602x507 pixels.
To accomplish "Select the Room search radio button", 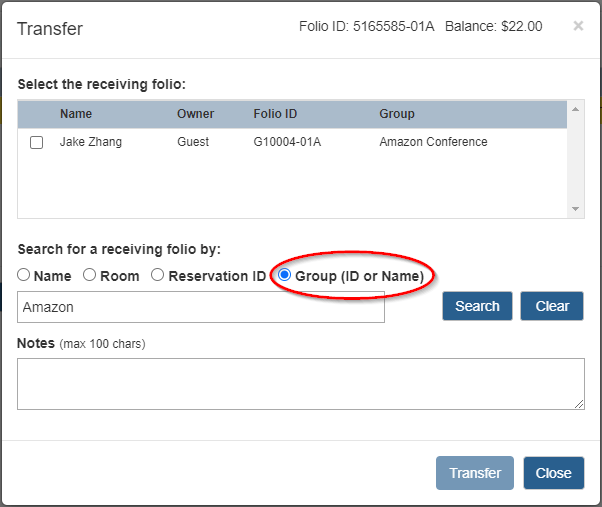I will pos(89,275).
